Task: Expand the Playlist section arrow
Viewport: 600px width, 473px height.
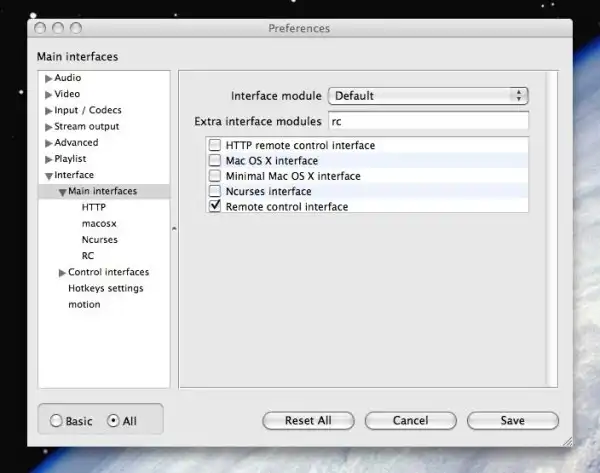Action: (x=48, y=159)
